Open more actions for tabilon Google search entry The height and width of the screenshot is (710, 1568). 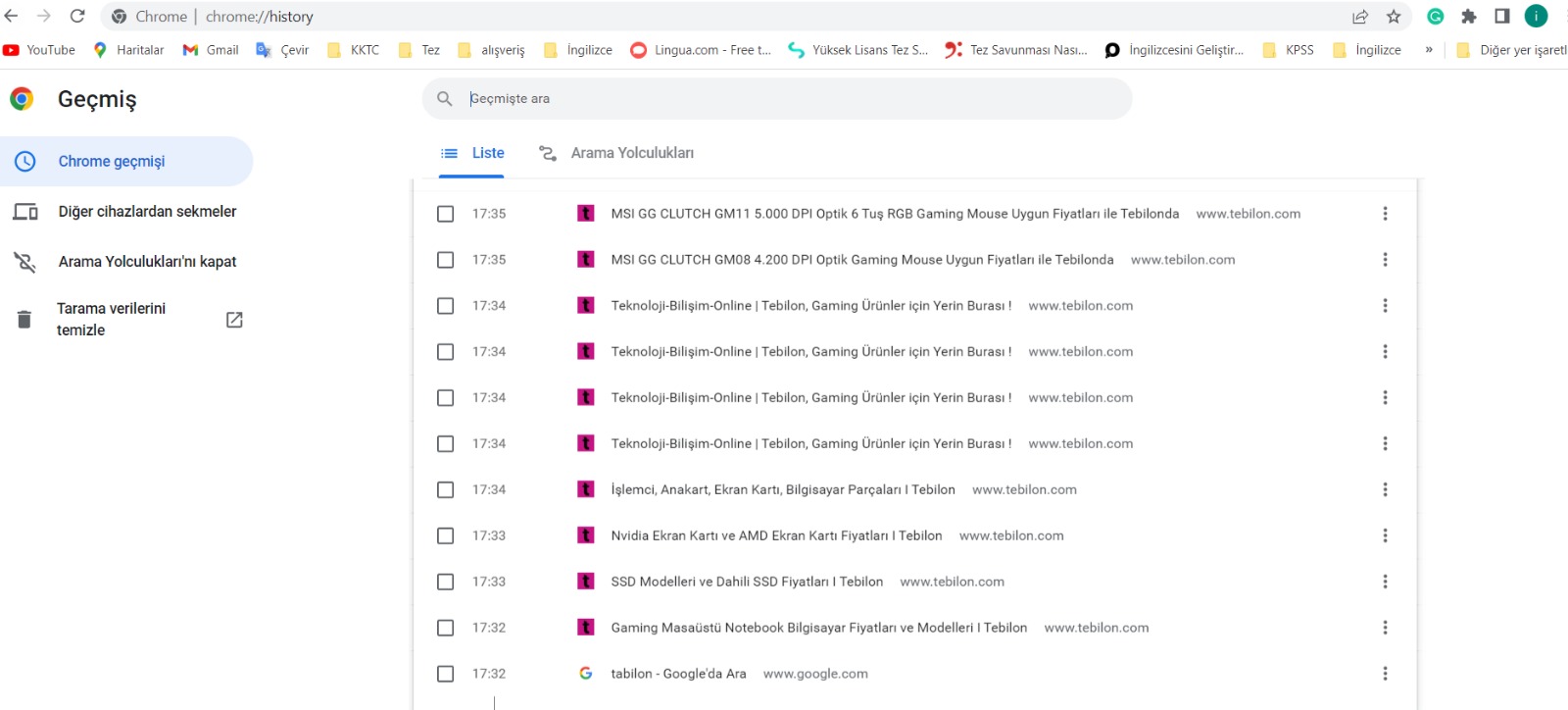1385,674
